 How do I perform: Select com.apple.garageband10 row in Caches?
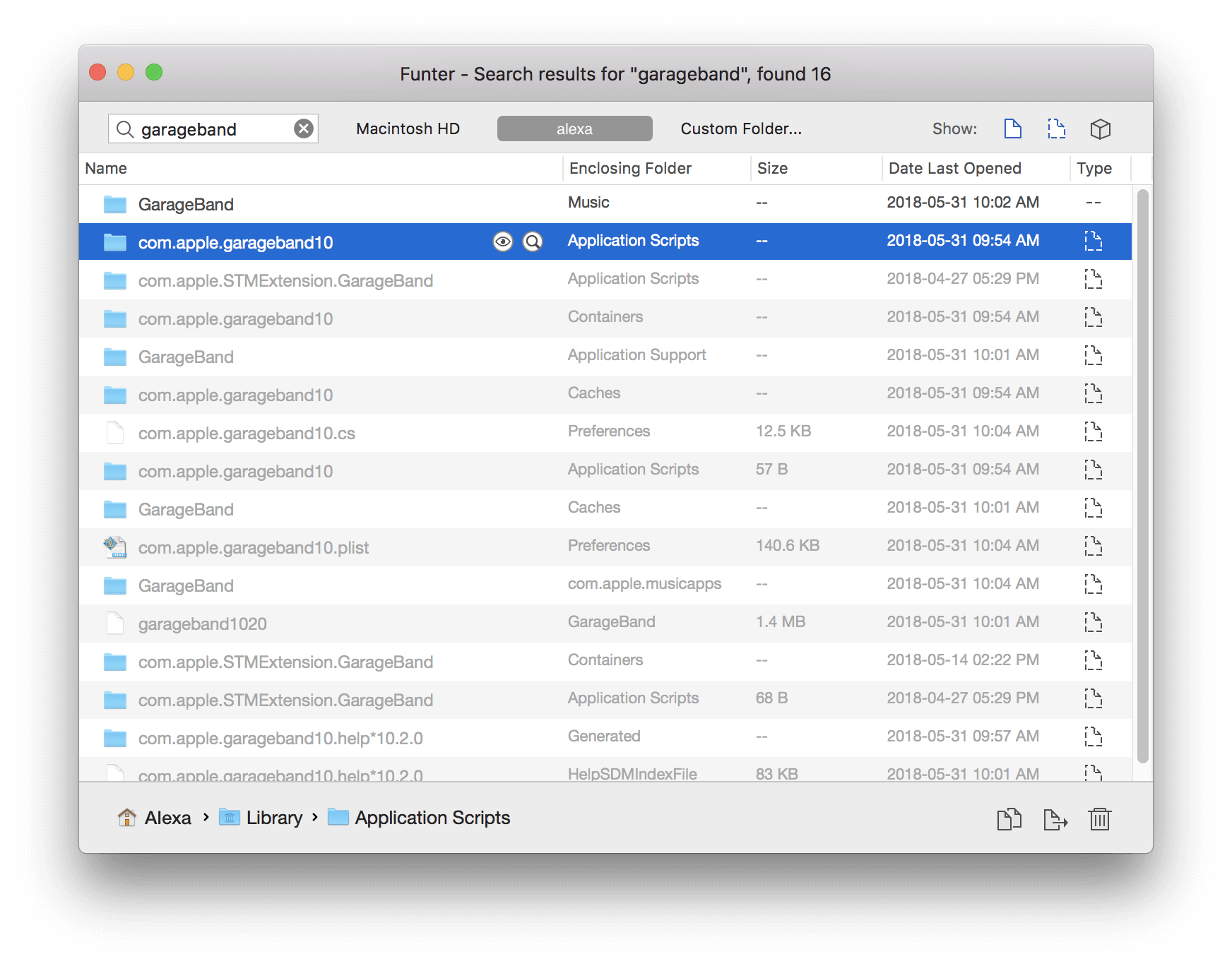(x=605, y=395)
